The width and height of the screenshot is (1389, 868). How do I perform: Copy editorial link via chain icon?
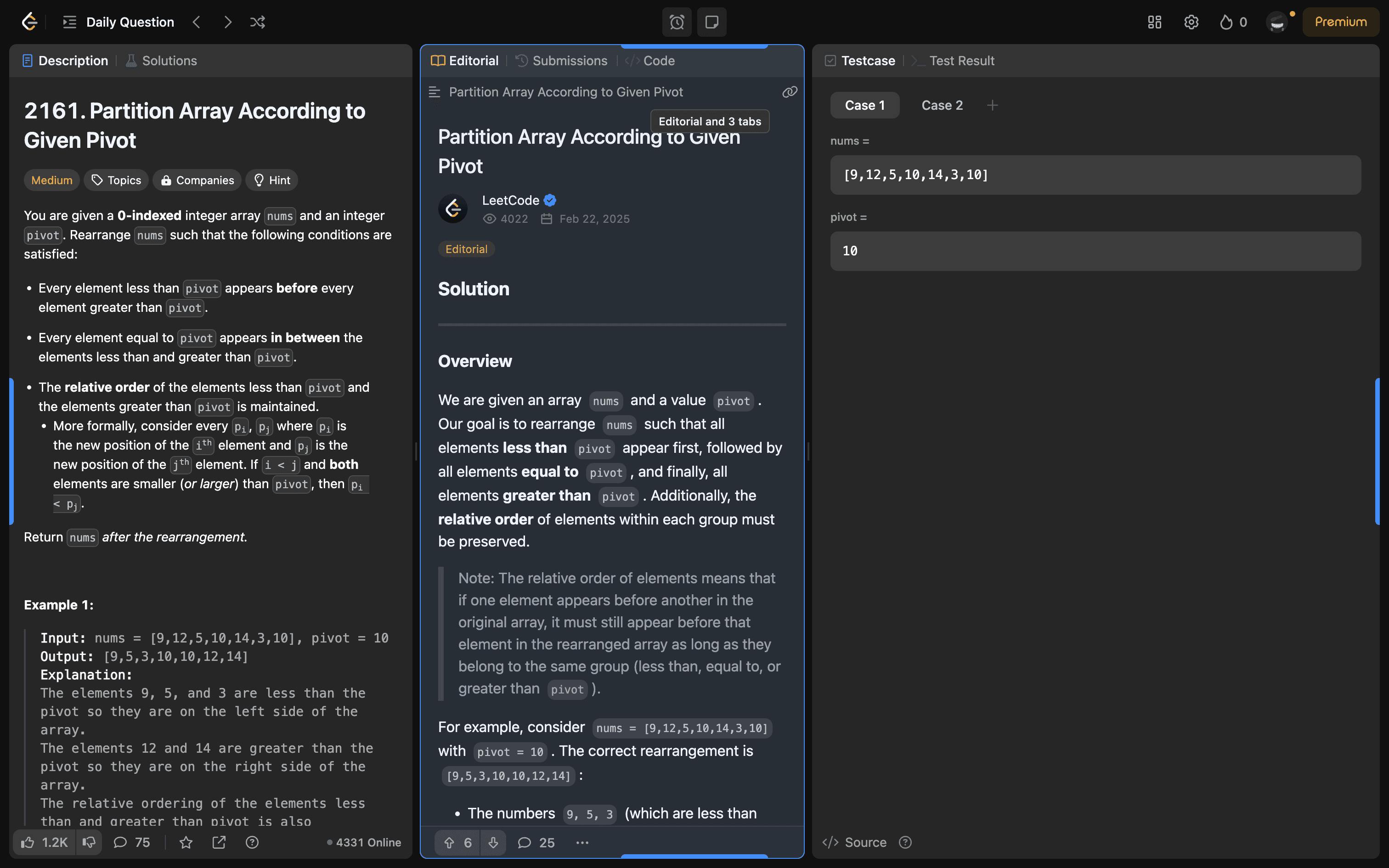pos(790,92)
